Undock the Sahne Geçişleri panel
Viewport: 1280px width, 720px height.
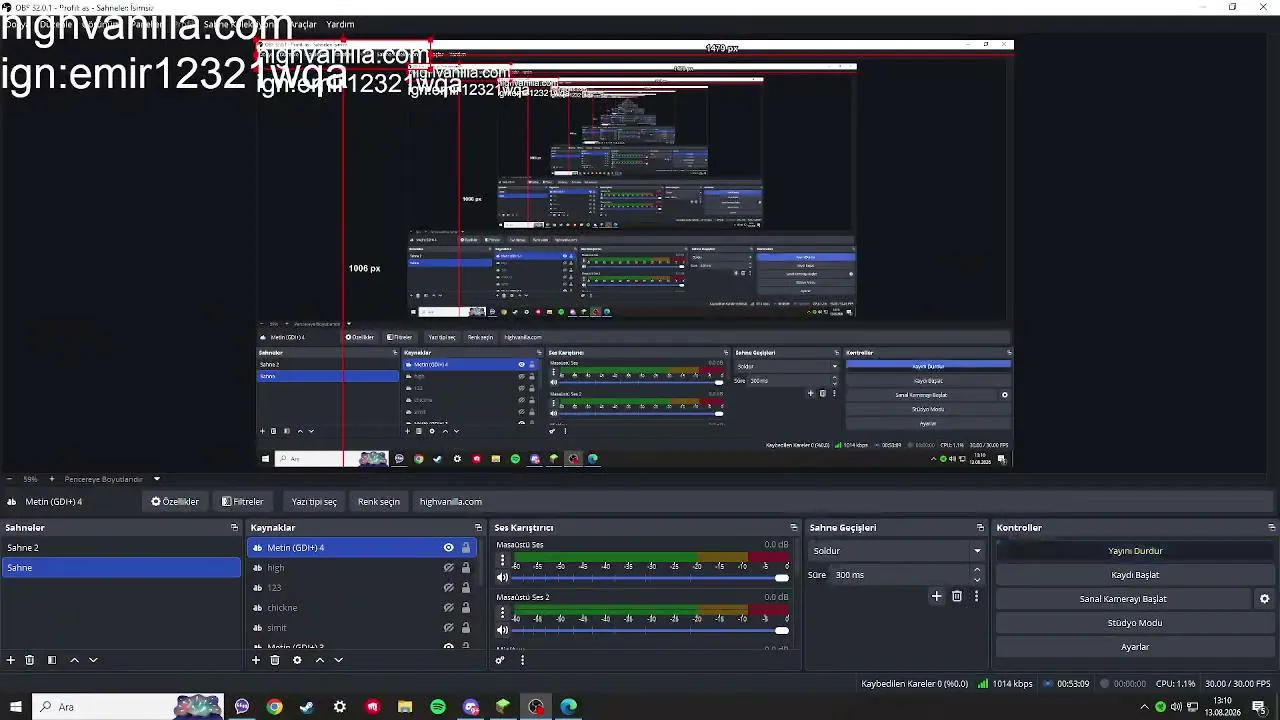coord(980,528)
